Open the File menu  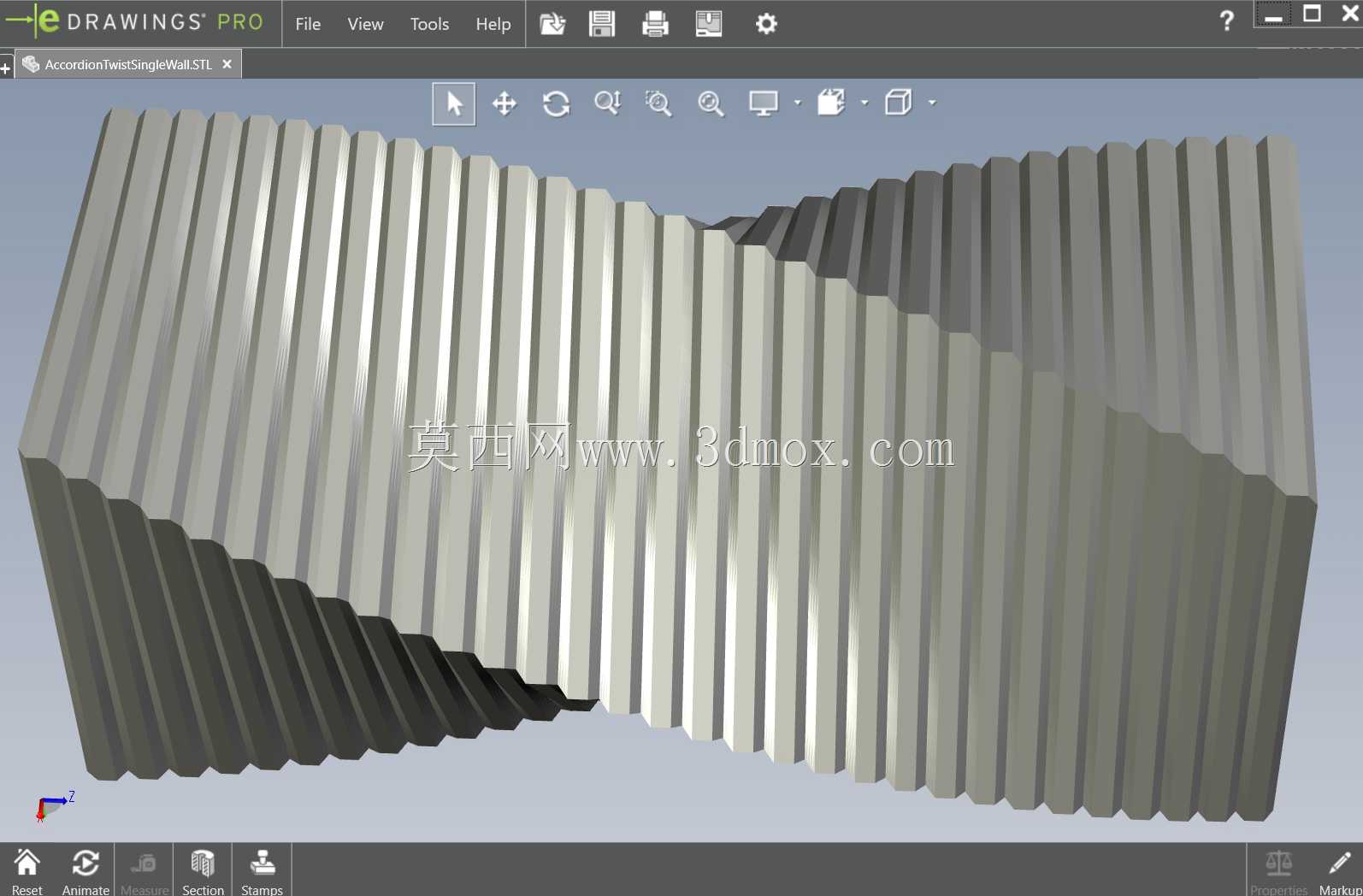(308, 24)
